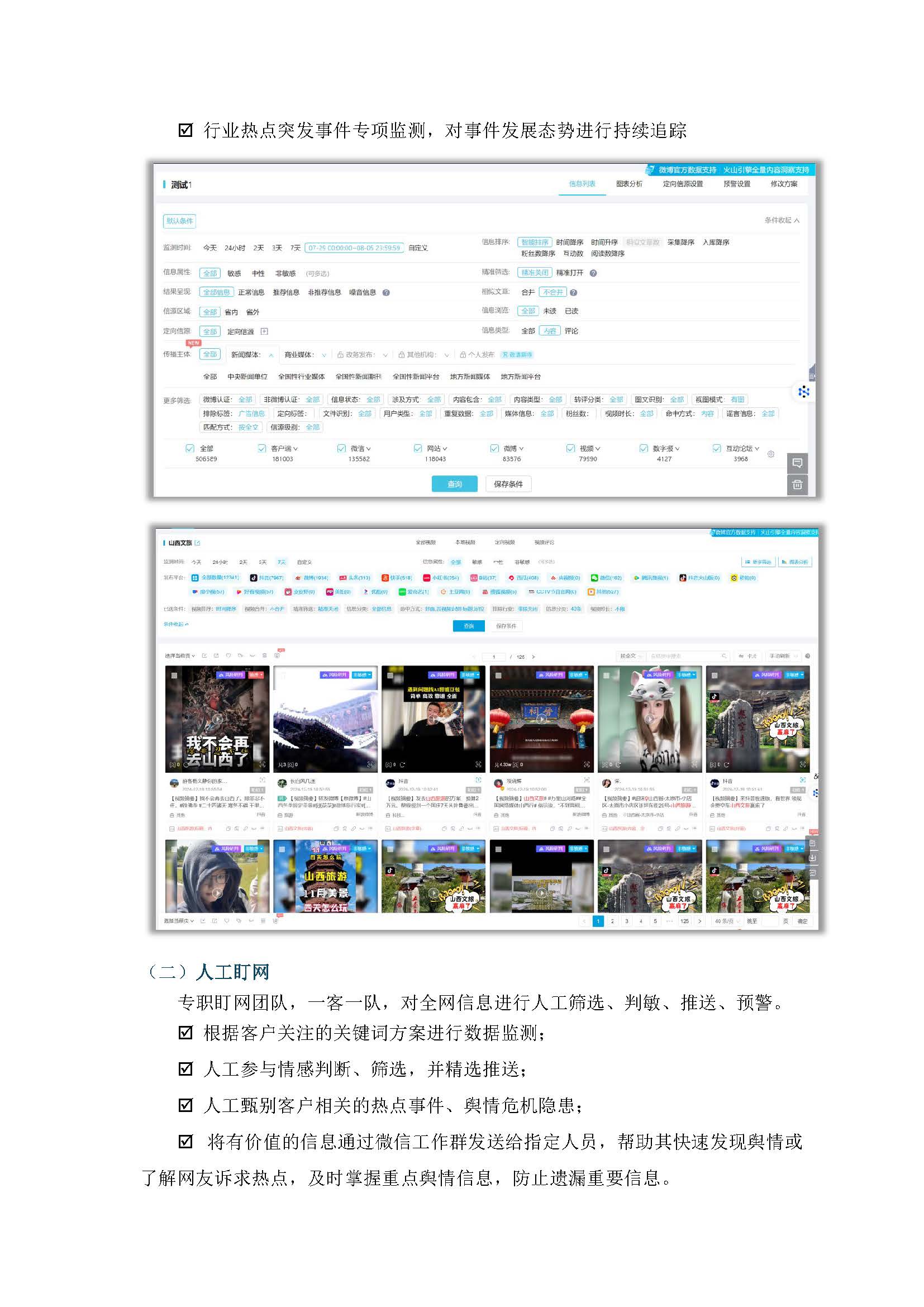This screenshot has width=924, height=1307.
Task: Uncheck the 微博 source checkbox
Action: click(x=494, y=449)
